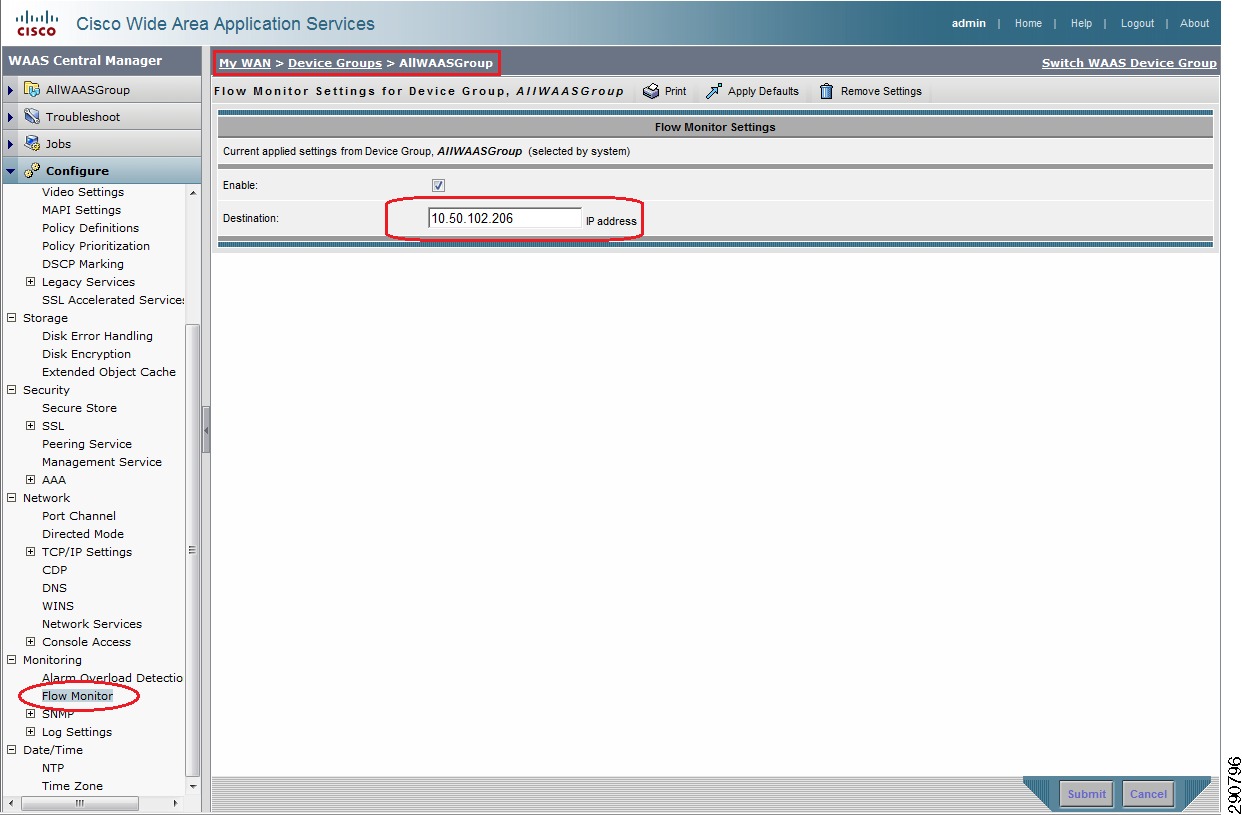The image size is (1242, 815).
Task: Open Secure Store
Action: coord(79,408)
